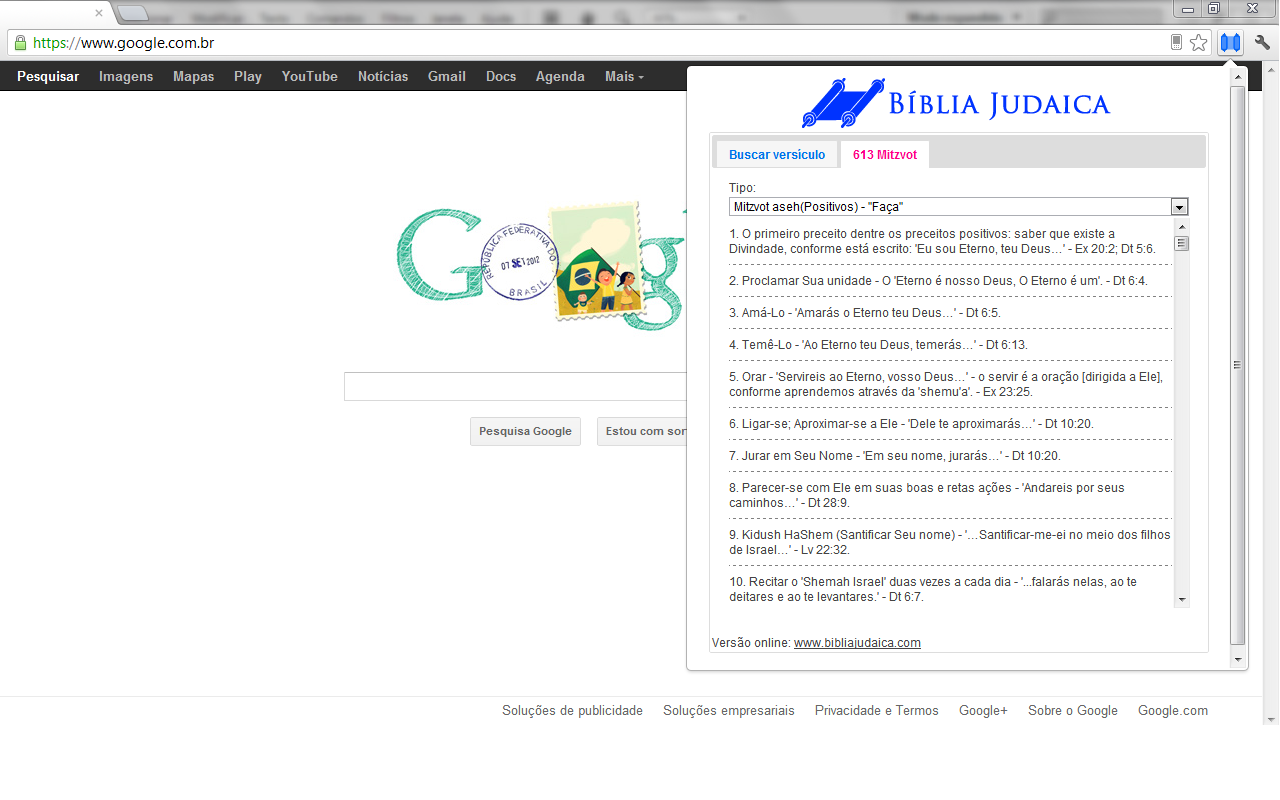Open the Tipo dropdown of Mitzvot types
1280x800 pixels.
click(958, 207)
